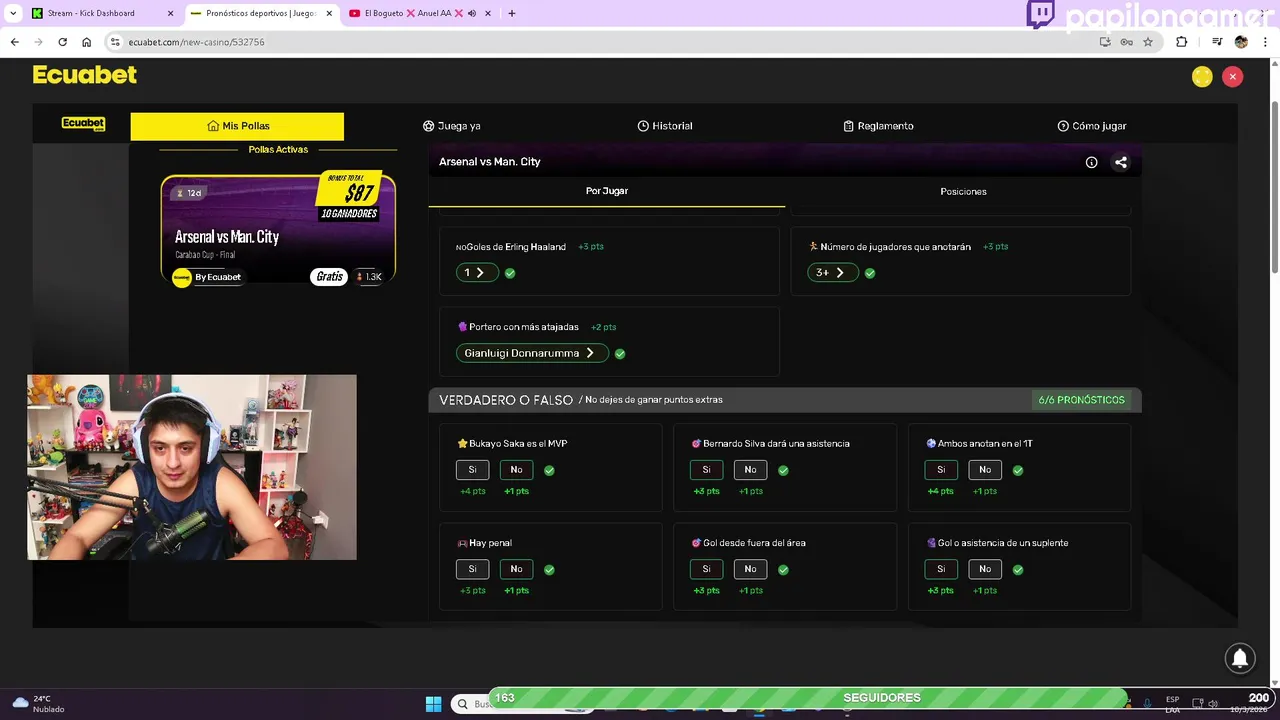Viewport: 1280px width, 720px height.
Task: Mute the El Bogueto tab audio icon
Action: [471, 13]
